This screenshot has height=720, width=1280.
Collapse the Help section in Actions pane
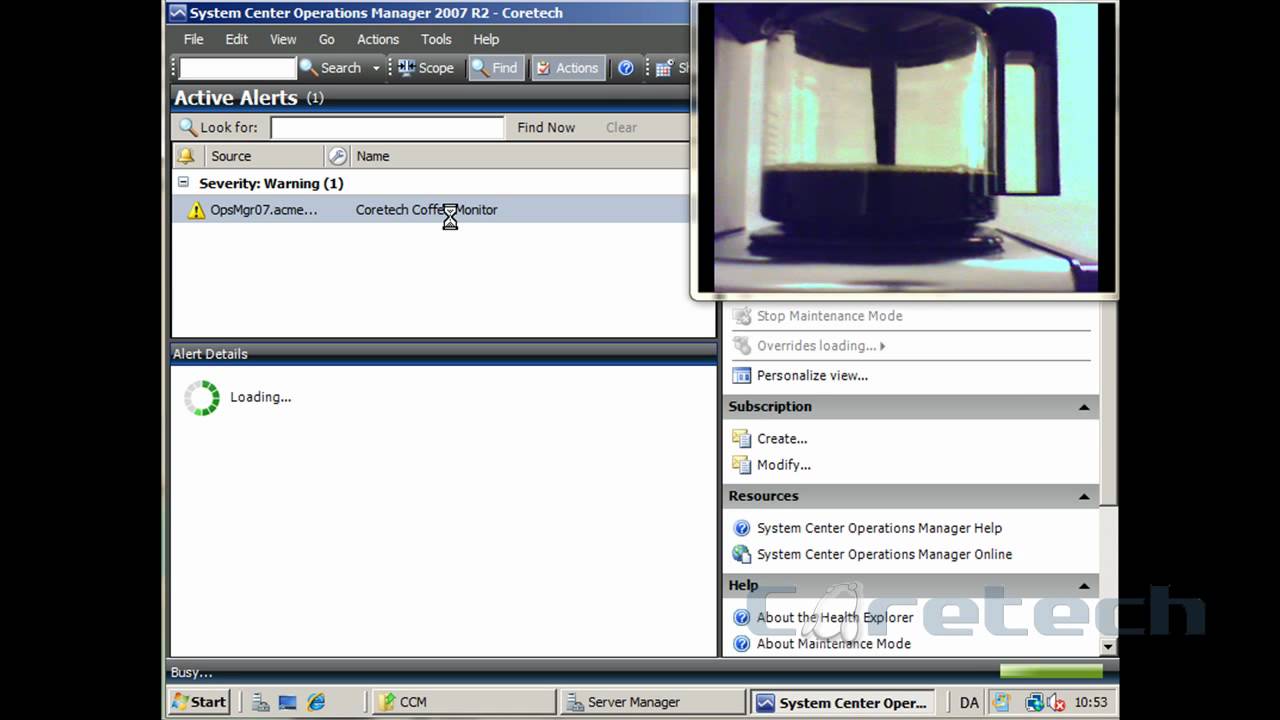(1084, 586)
